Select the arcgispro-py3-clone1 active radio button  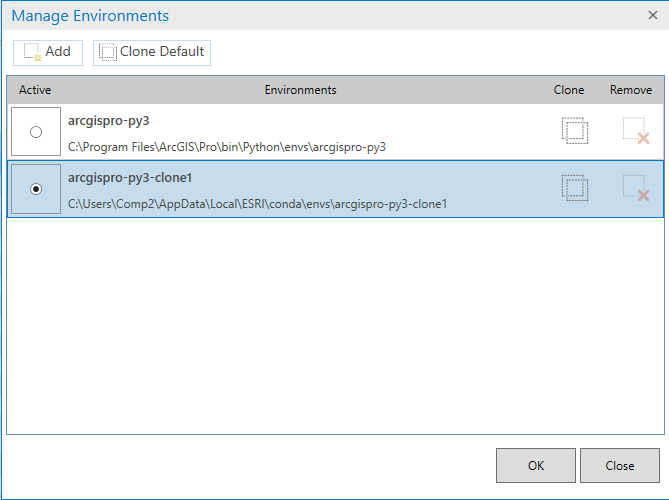pos(37,188)
